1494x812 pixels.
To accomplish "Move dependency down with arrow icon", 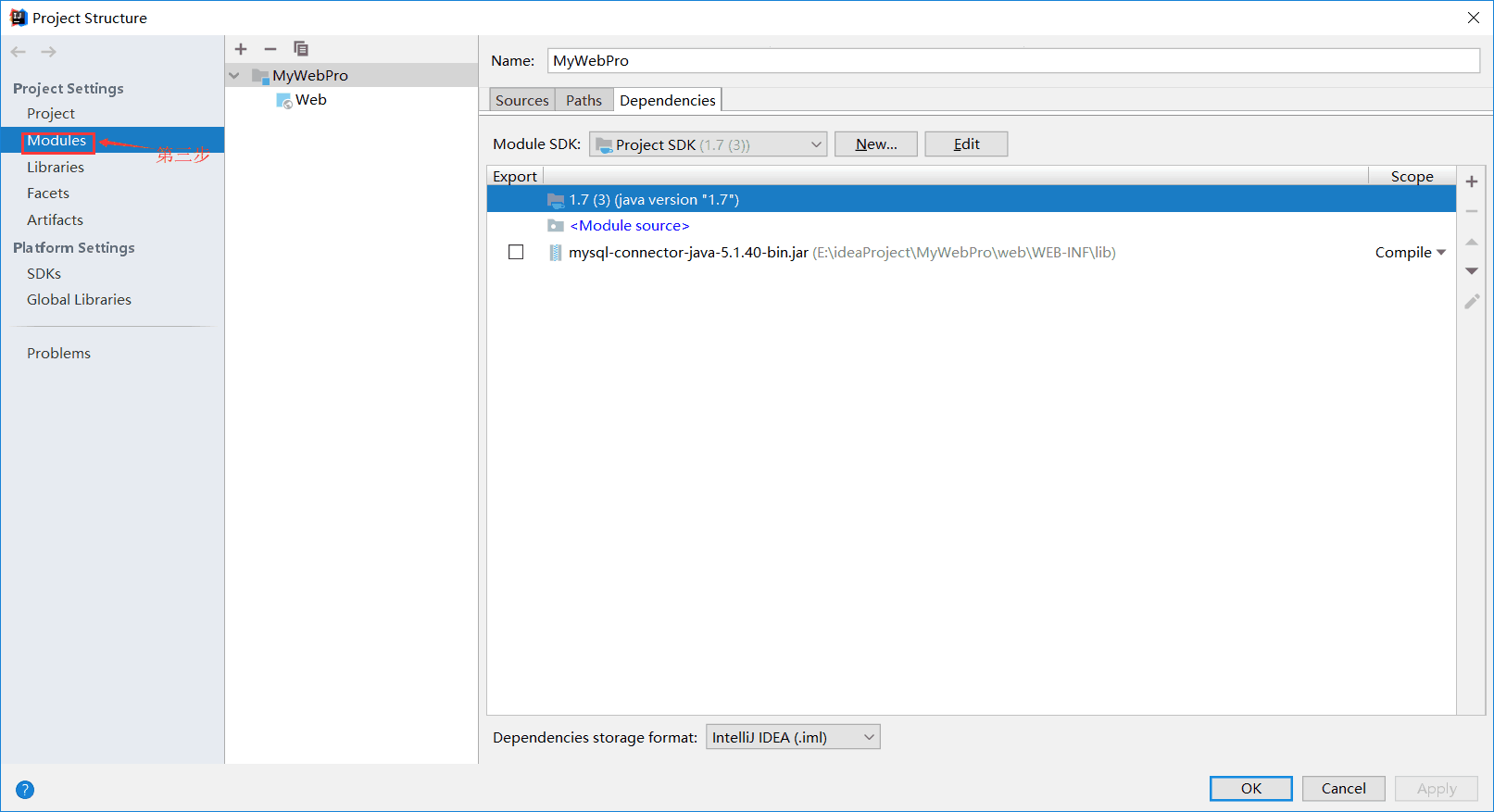I will (1472, 271).
